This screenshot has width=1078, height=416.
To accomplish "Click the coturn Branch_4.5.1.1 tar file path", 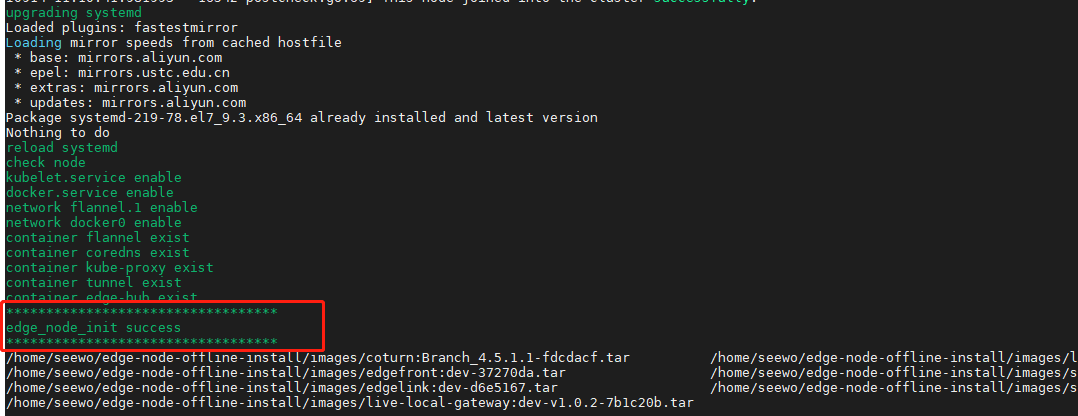I will [x=320, y=358].
